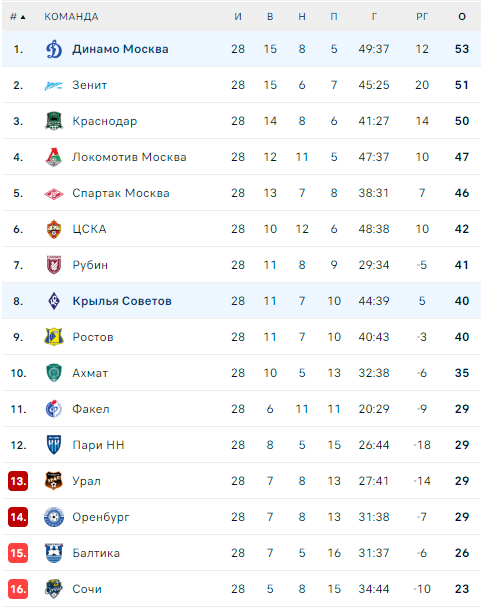481x608 pixels.
Task: Click the Sochi club logo
Action: [x=54, y=589]
